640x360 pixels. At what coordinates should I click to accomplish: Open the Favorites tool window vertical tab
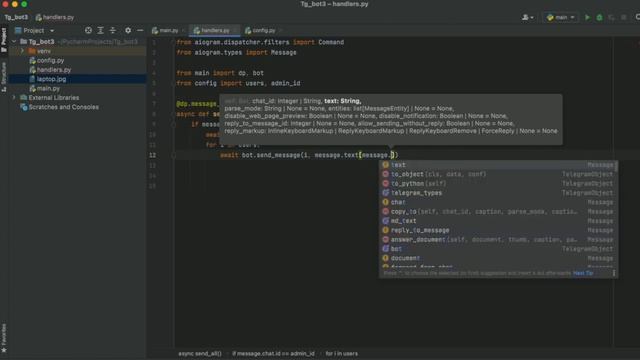[x=4, y=338]
